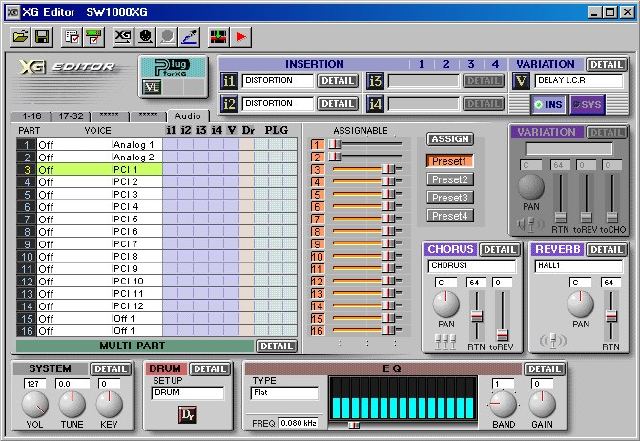Screen dimensions: 640x441
Task: Open the EQ DETAIL button
Action: coord(544,369)
